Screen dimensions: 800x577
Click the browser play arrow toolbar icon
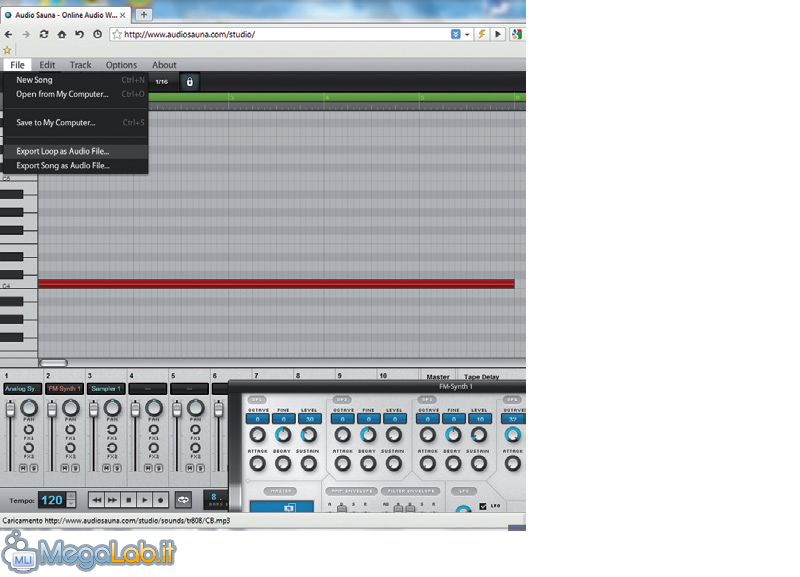click(498, 34)
